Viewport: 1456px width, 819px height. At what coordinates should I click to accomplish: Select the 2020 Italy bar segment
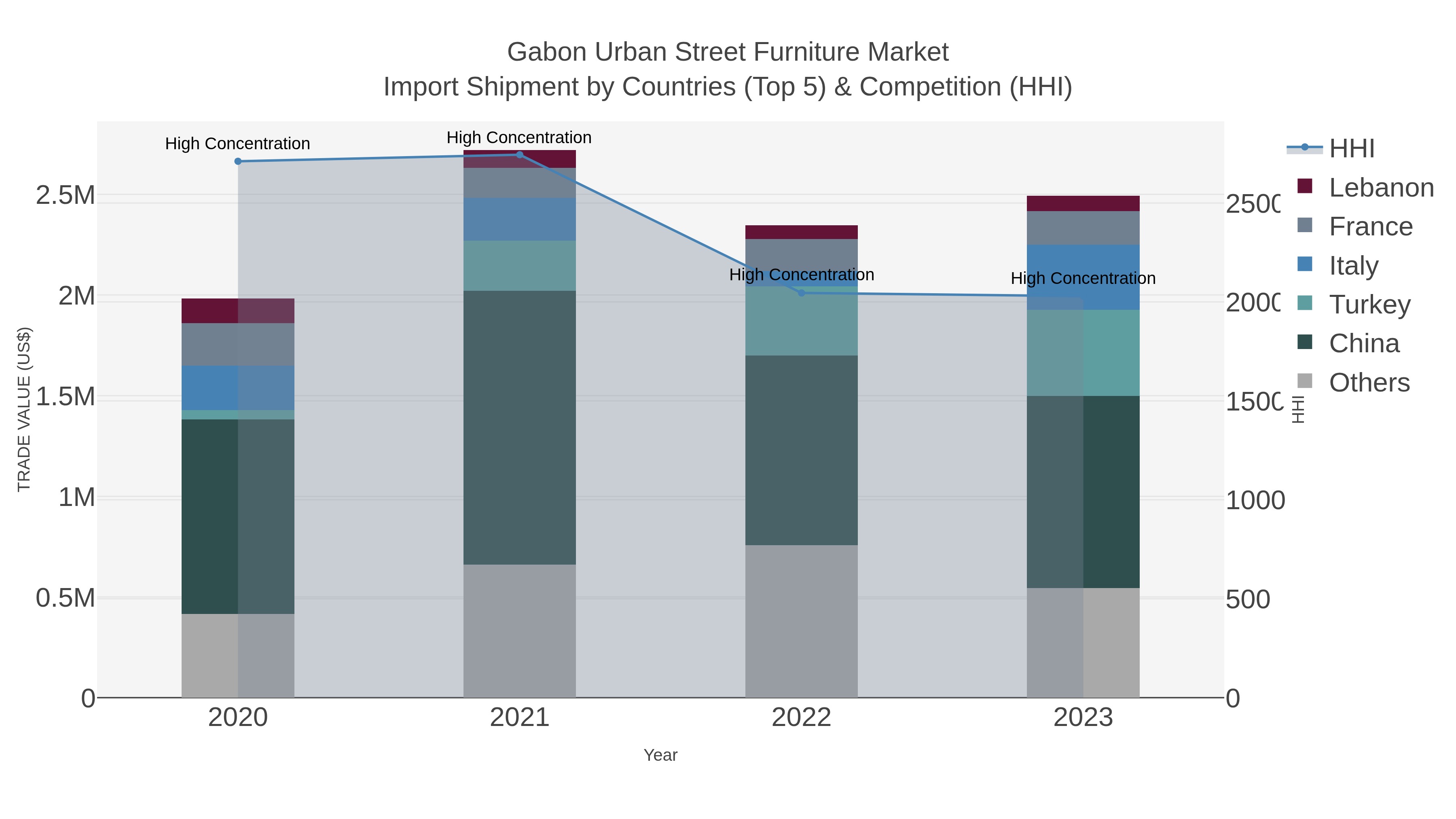click(x=238, y=388)
